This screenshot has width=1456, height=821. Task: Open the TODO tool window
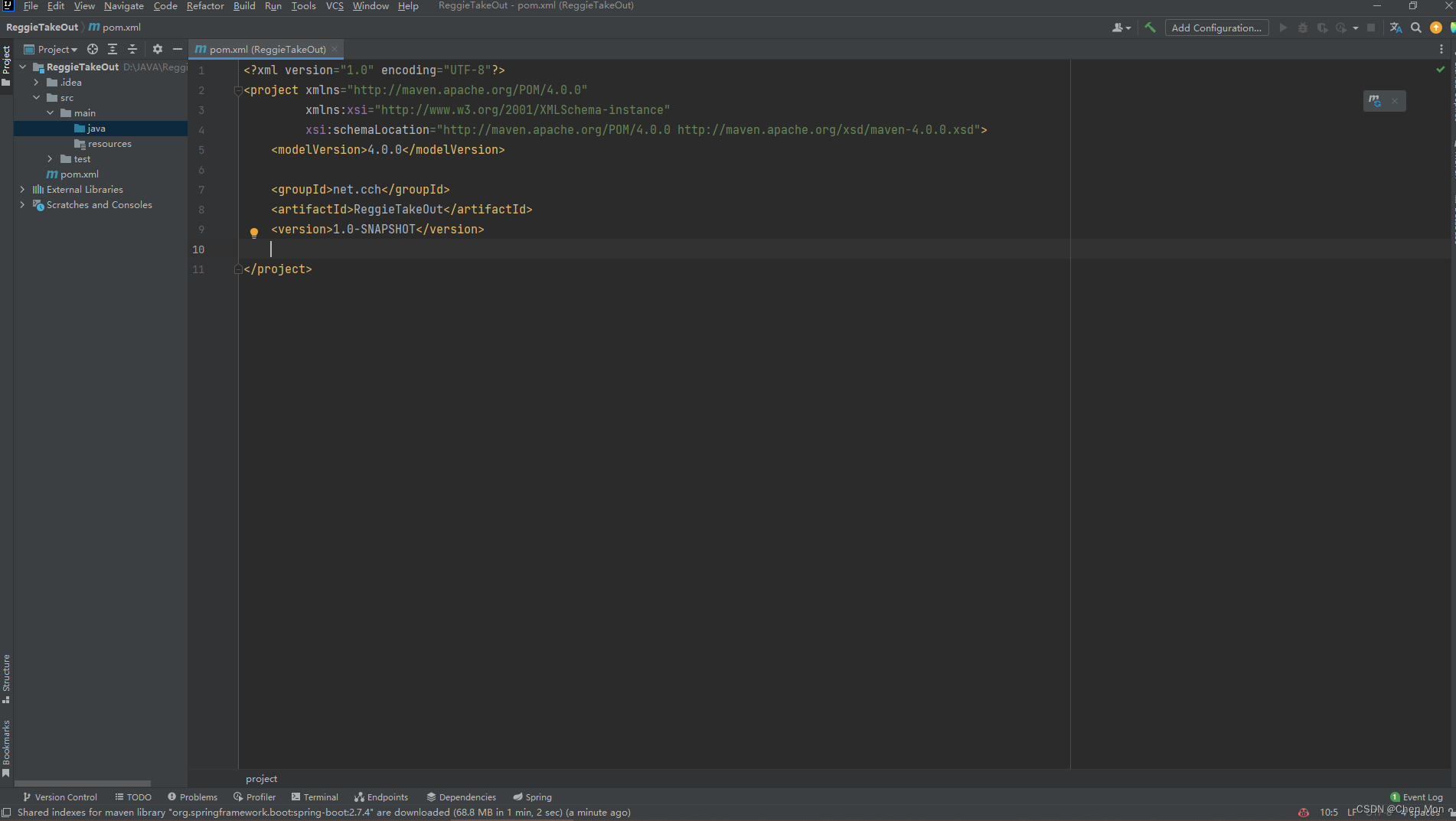(x=133, y=797)
